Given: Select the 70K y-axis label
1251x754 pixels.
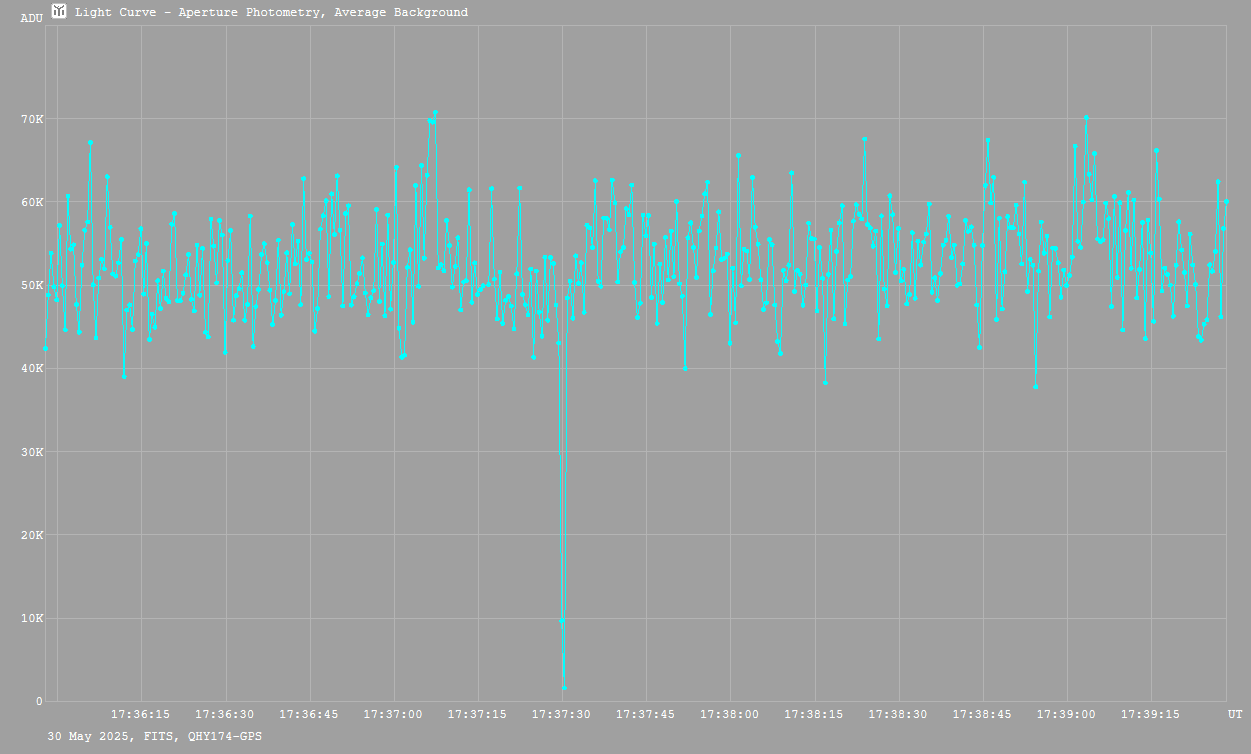Looking at the screenshot, I should click(x=32, y=119).
